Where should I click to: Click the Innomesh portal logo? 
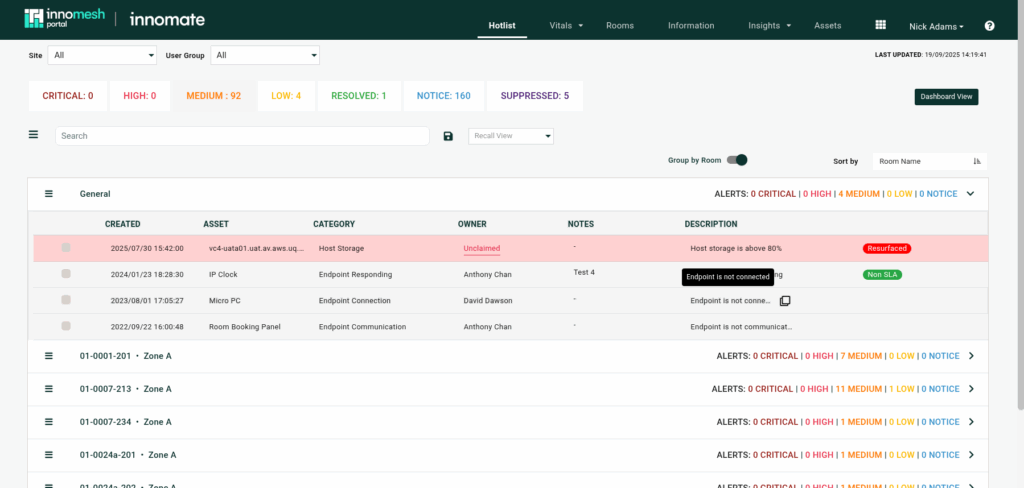64,18
